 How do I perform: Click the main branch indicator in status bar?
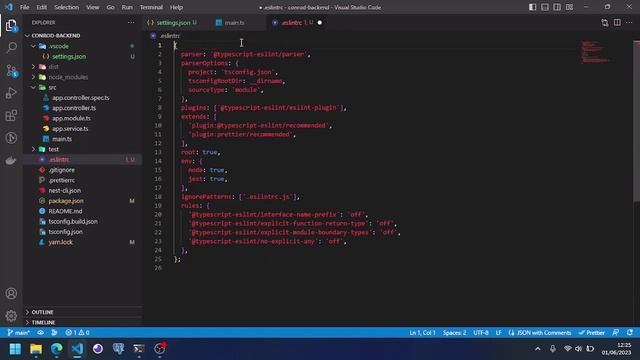[x=19, y=333]
